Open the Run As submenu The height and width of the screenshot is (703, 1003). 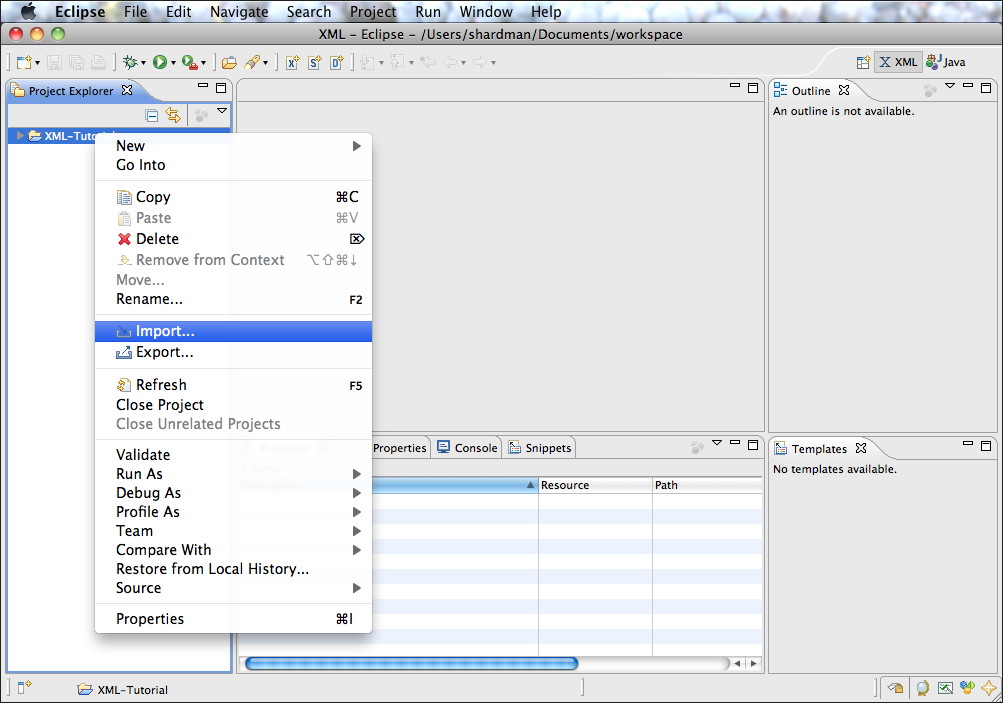(233, 474)
